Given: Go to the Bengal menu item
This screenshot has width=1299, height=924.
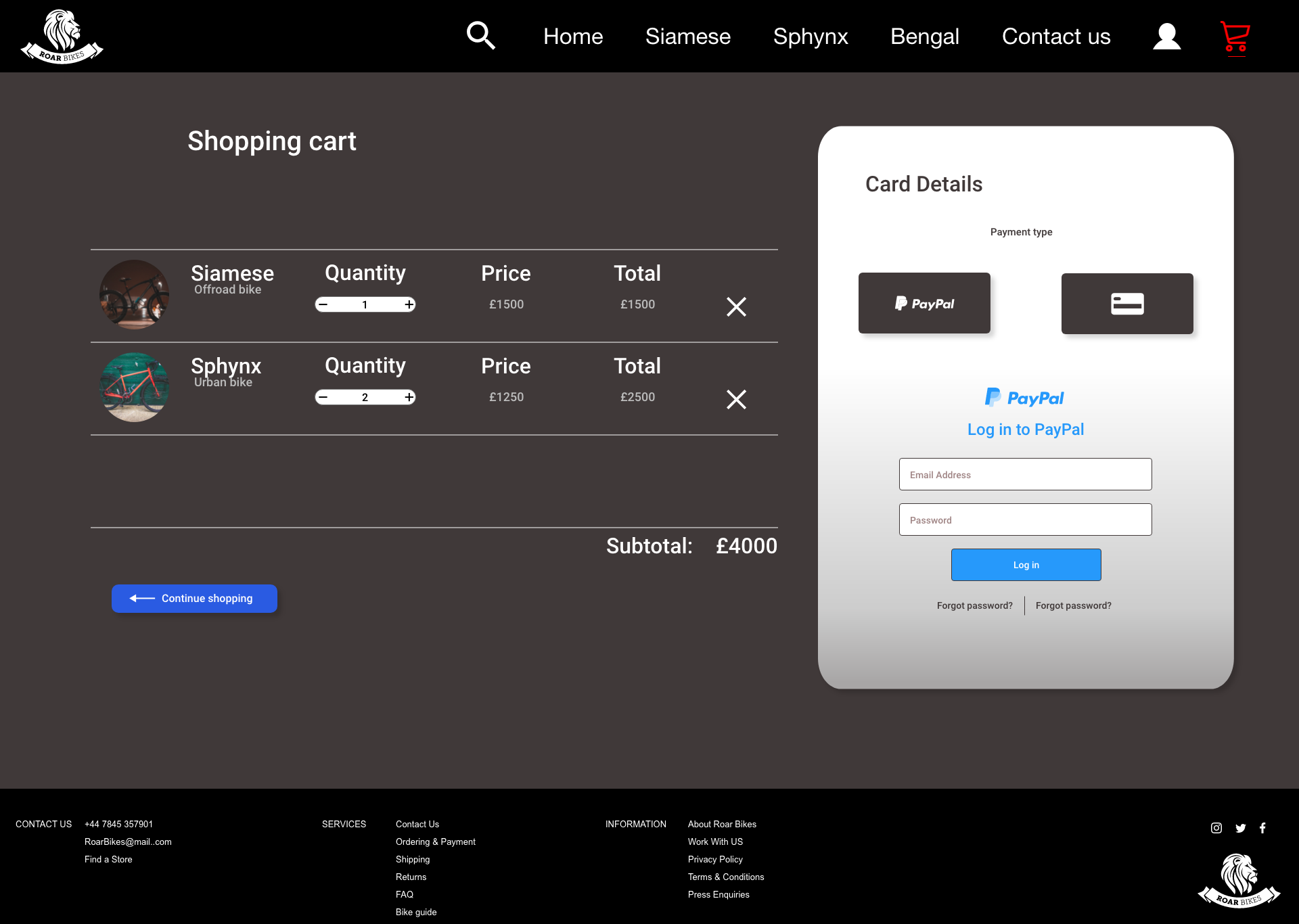Looking at the screenshot, I should (924, 37).
